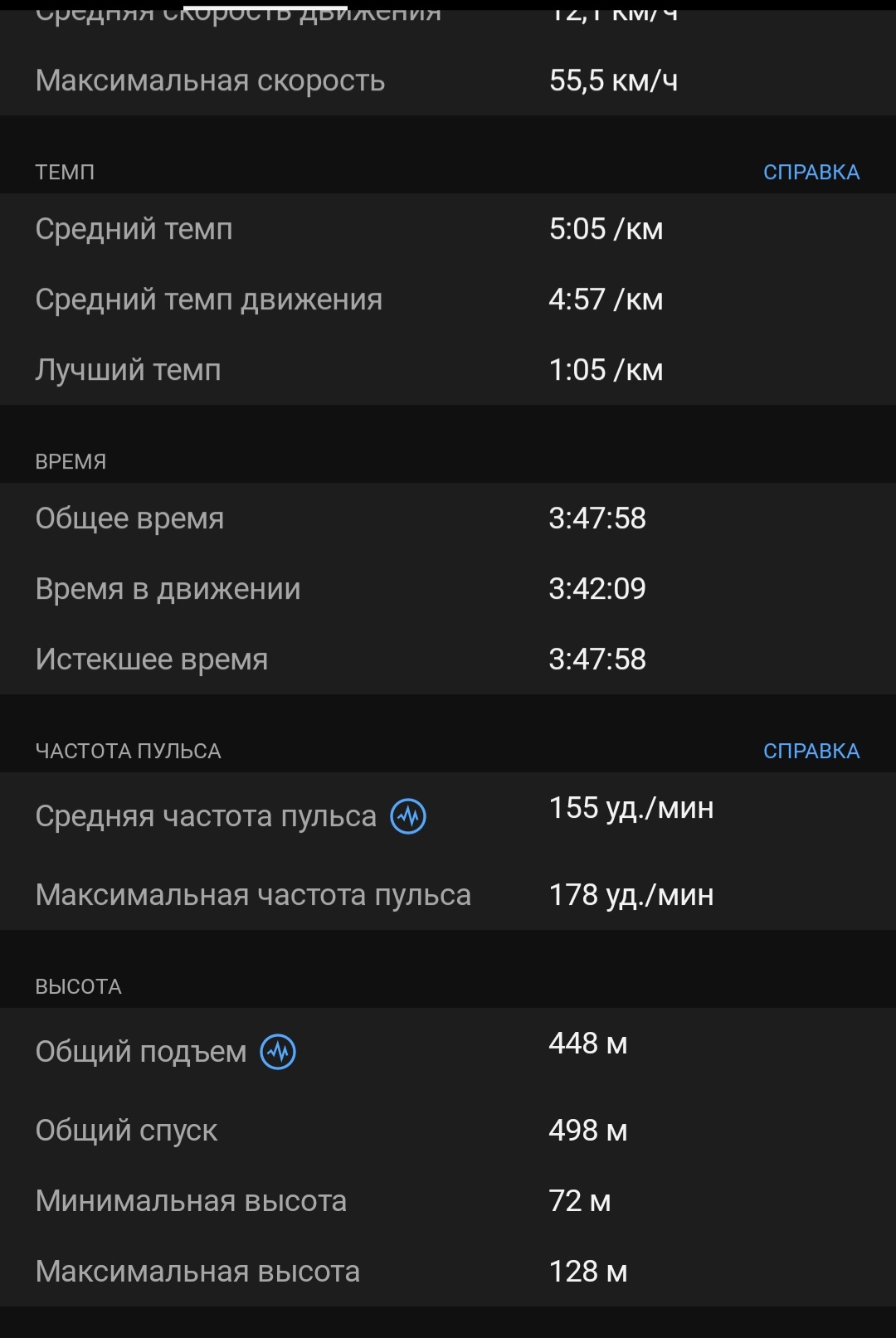
Task: Tap the 448 м total ascent value
Action: click(x=587, y=1044)
